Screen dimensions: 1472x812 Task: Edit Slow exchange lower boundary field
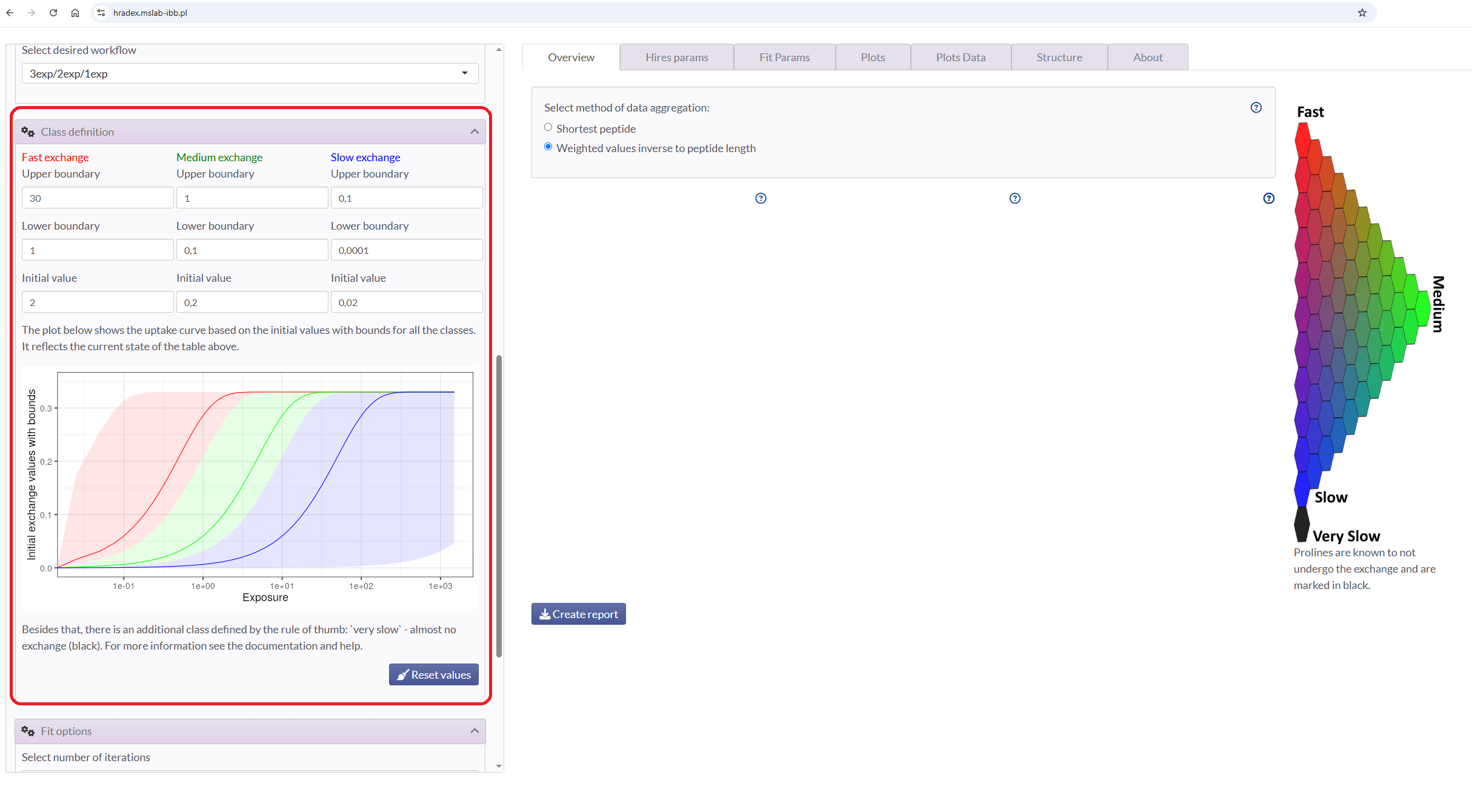pos(407,250)
